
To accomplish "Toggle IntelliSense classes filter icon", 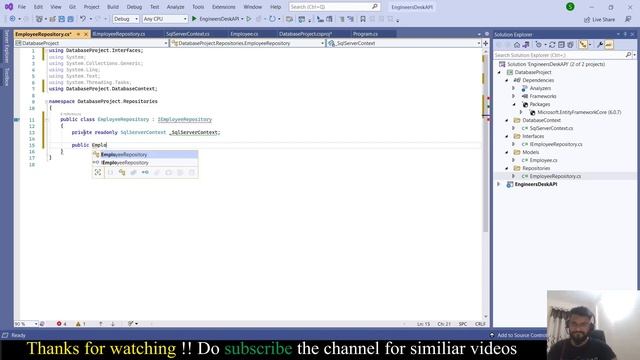I will coord(122,172).
